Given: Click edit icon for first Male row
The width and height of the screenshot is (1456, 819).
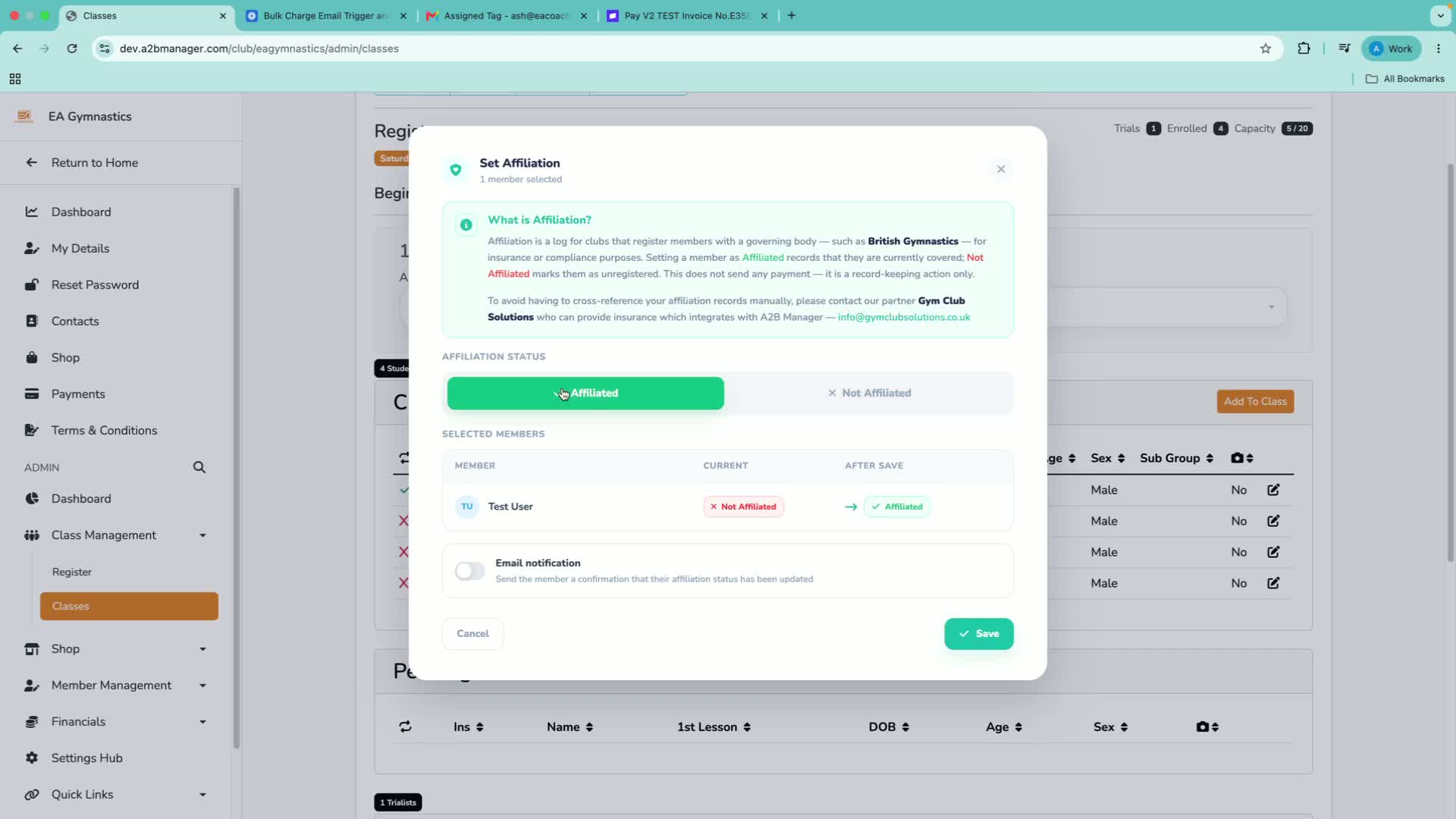Looking at the screenshot, I should click(x=1273, y=490).
